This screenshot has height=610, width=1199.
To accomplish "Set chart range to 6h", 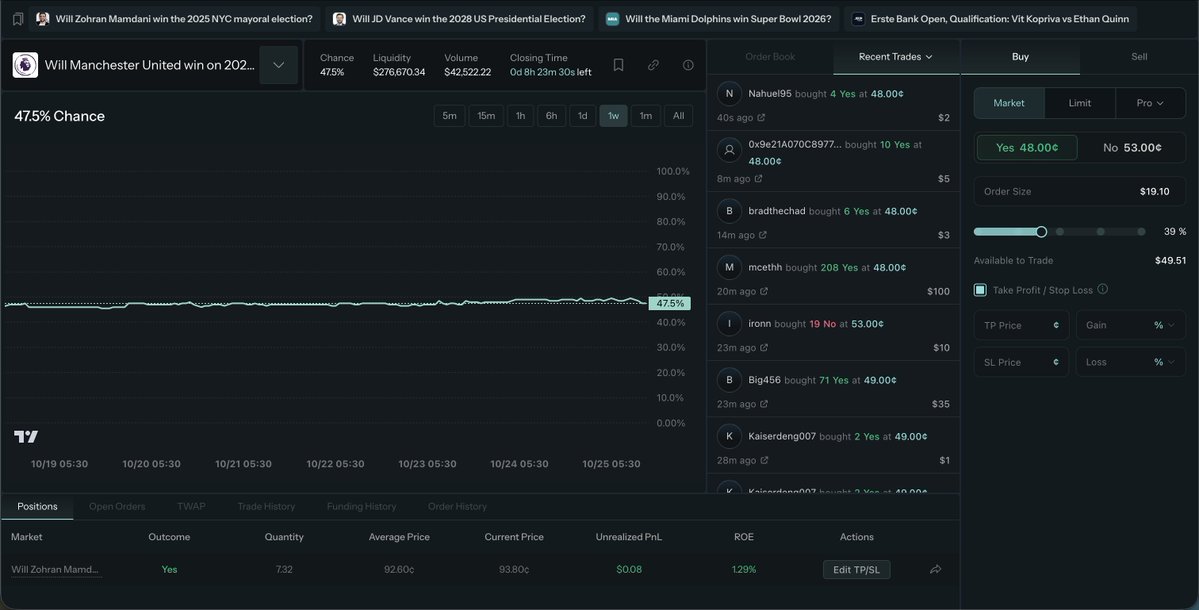I will click(551, 116).
